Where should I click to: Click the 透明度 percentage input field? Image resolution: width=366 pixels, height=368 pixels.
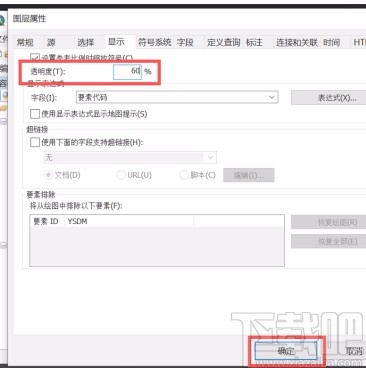coord(127,71)
